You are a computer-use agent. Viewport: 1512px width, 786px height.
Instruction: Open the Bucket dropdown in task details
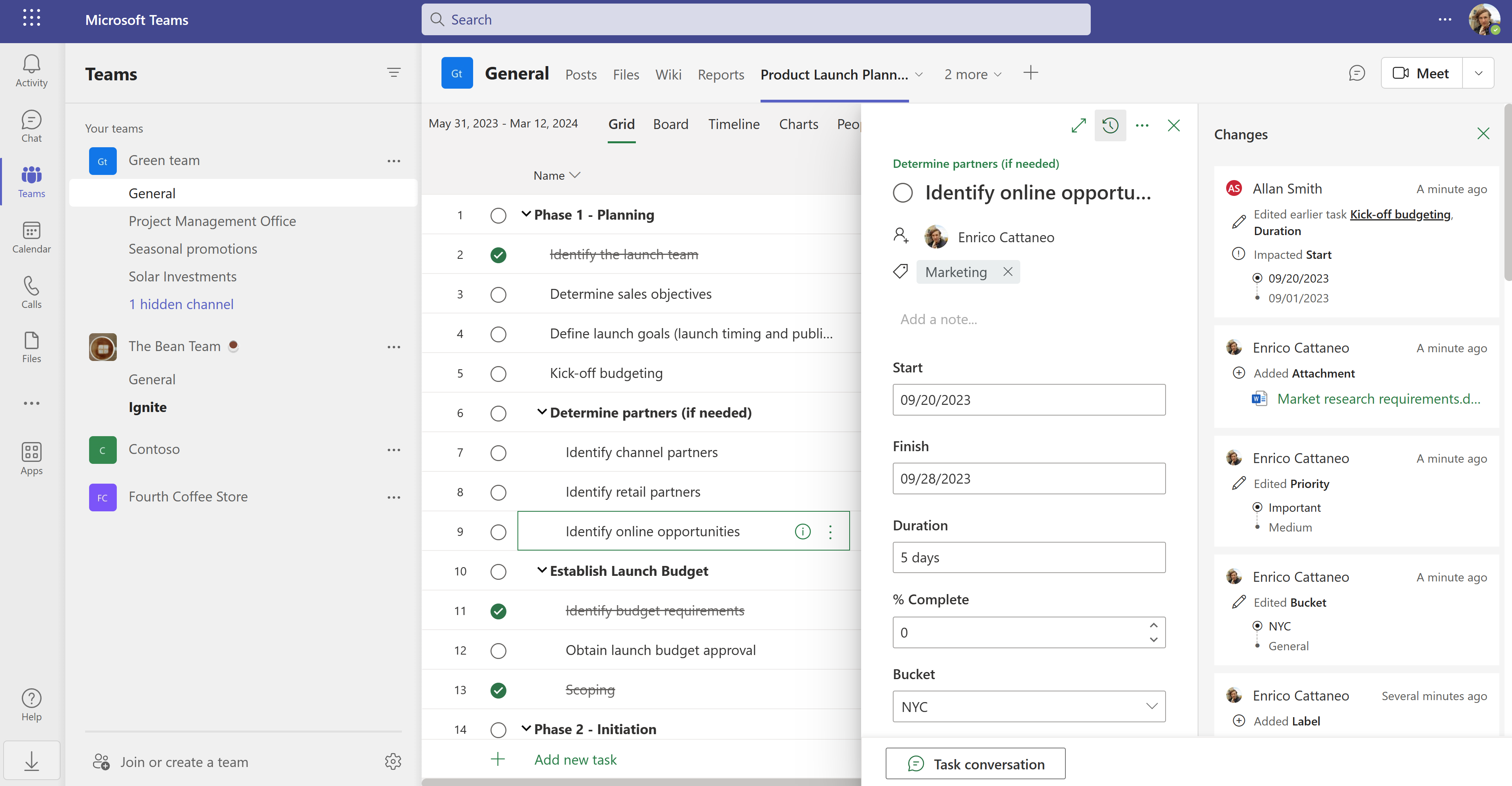pyautogui.click(x=1152, y=706)
